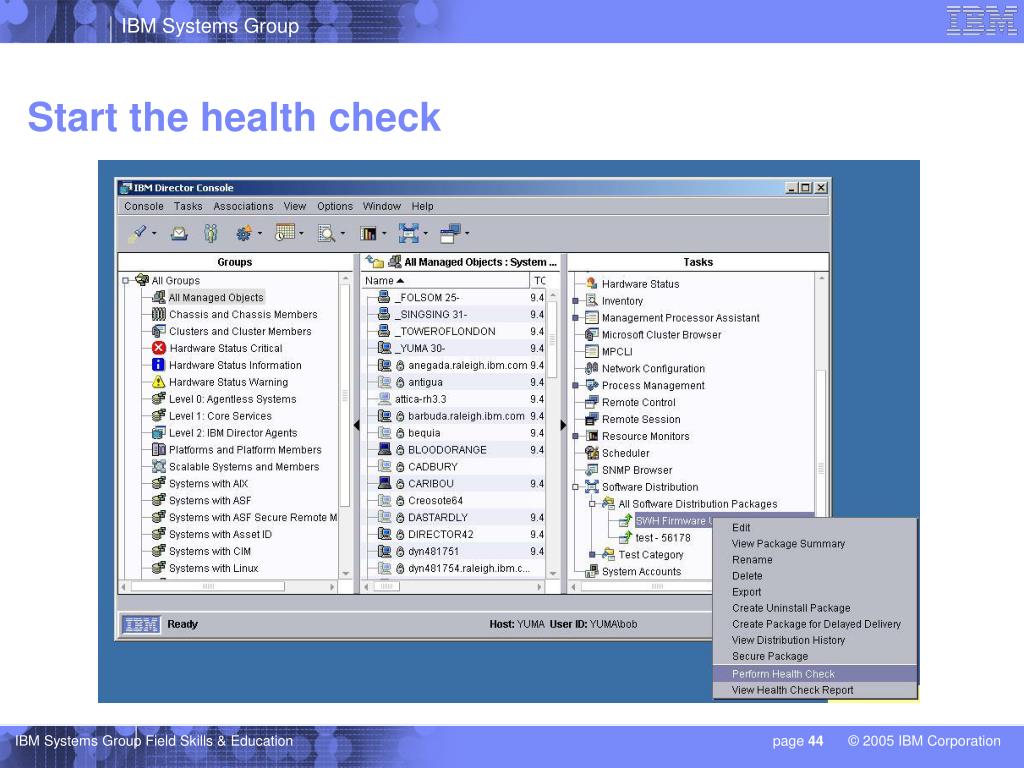Click the Groups pane vertical scrollbar

345,396
